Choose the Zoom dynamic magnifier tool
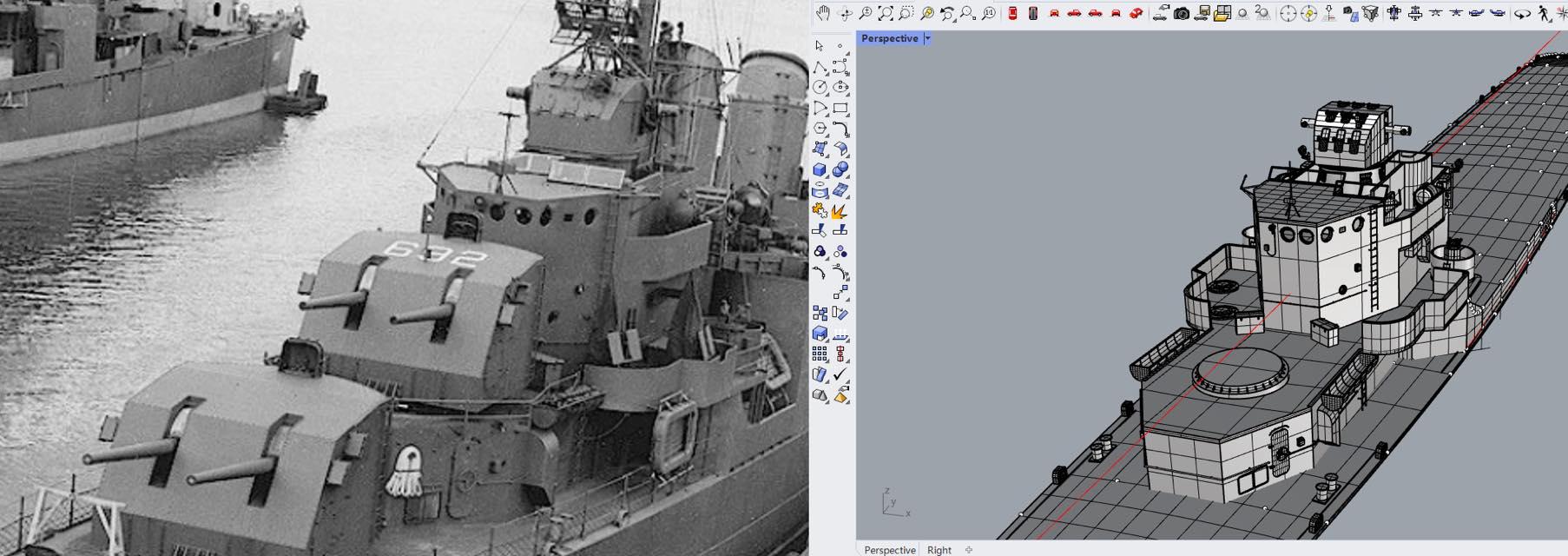Viewport: 1568px width, 556px height. (x=866, y=13)
